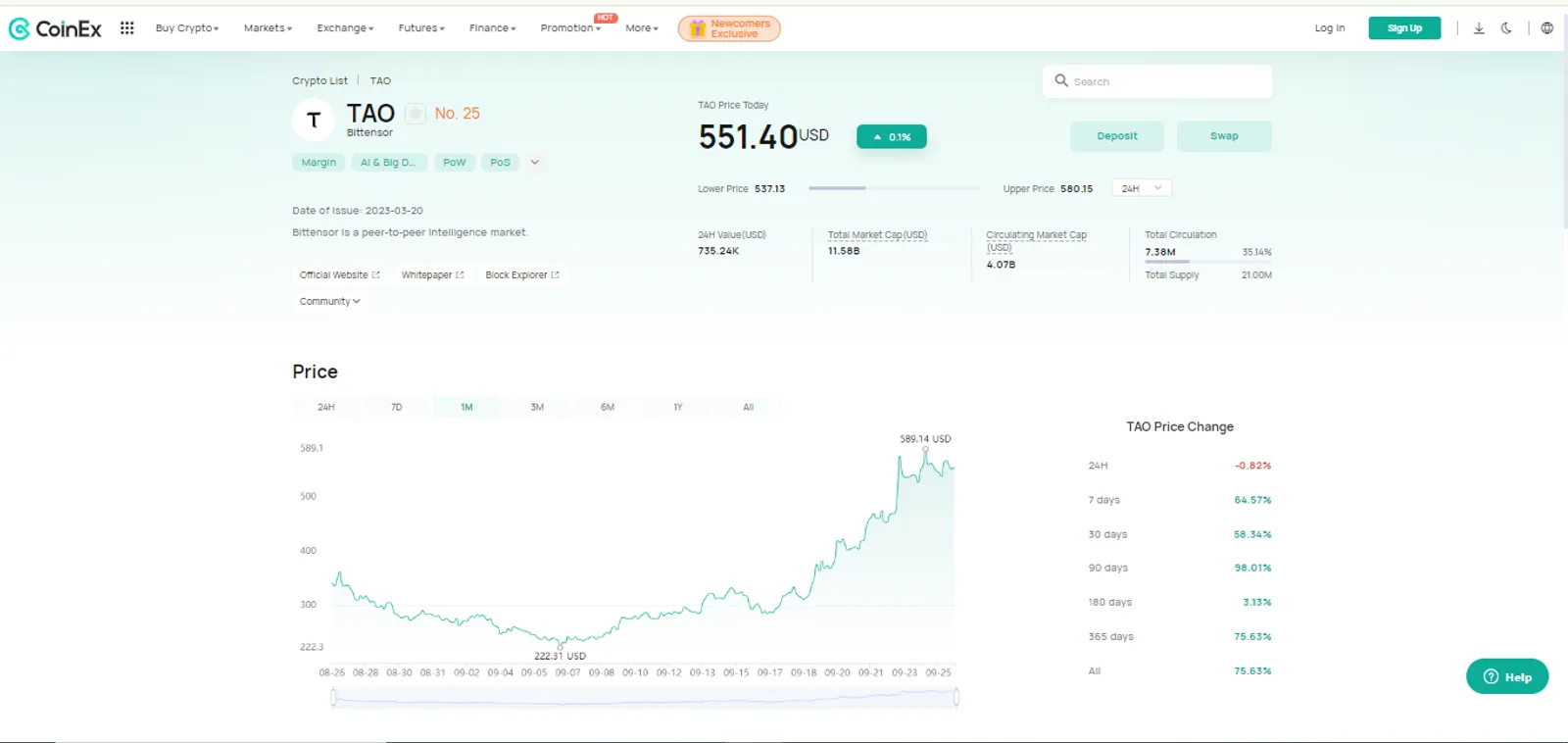Viewport: 1568px width, 743px height.
Task: Open the language globe icon
Action: click(1546, 27)
